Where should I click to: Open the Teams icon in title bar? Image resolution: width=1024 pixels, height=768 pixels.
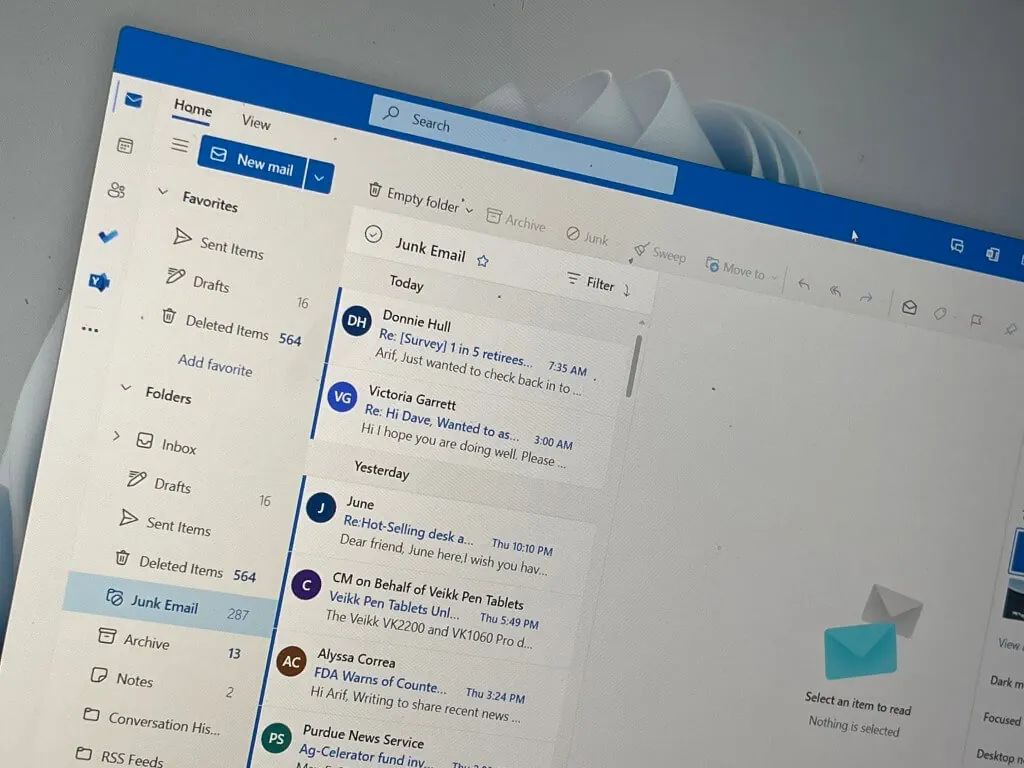click(x=993, y=253)
